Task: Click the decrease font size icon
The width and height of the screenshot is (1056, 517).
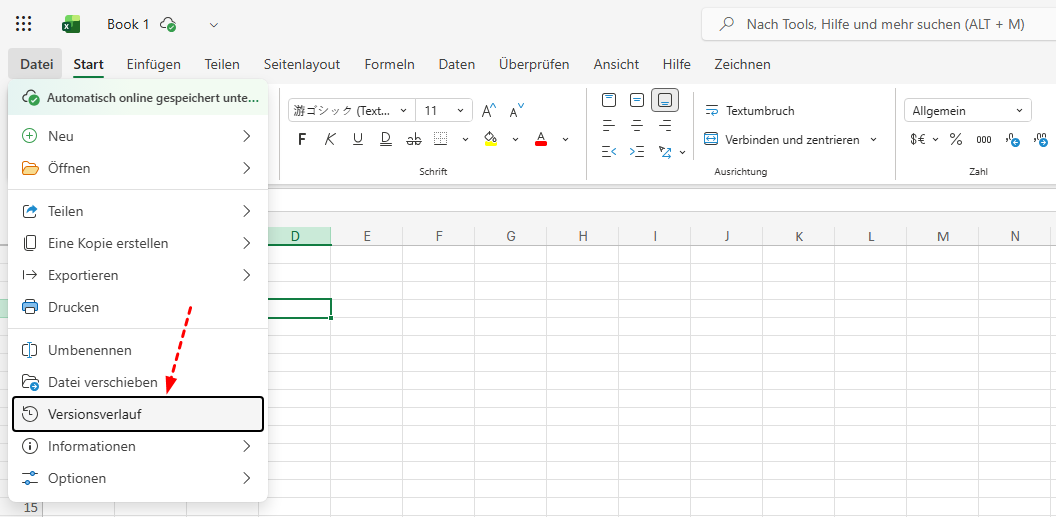Action: click(517, 111)
